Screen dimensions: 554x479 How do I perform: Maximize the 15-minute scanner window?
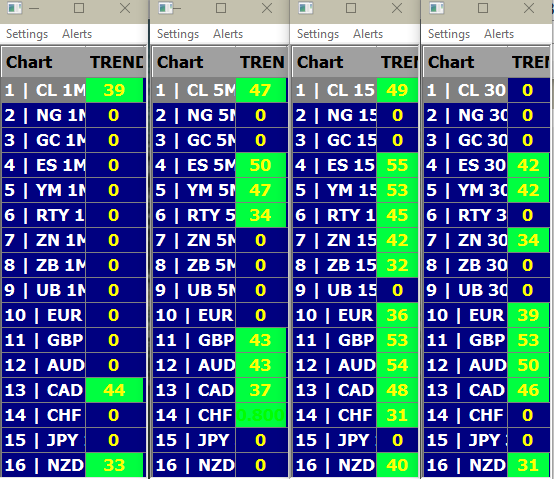click(x=351, y=8)
